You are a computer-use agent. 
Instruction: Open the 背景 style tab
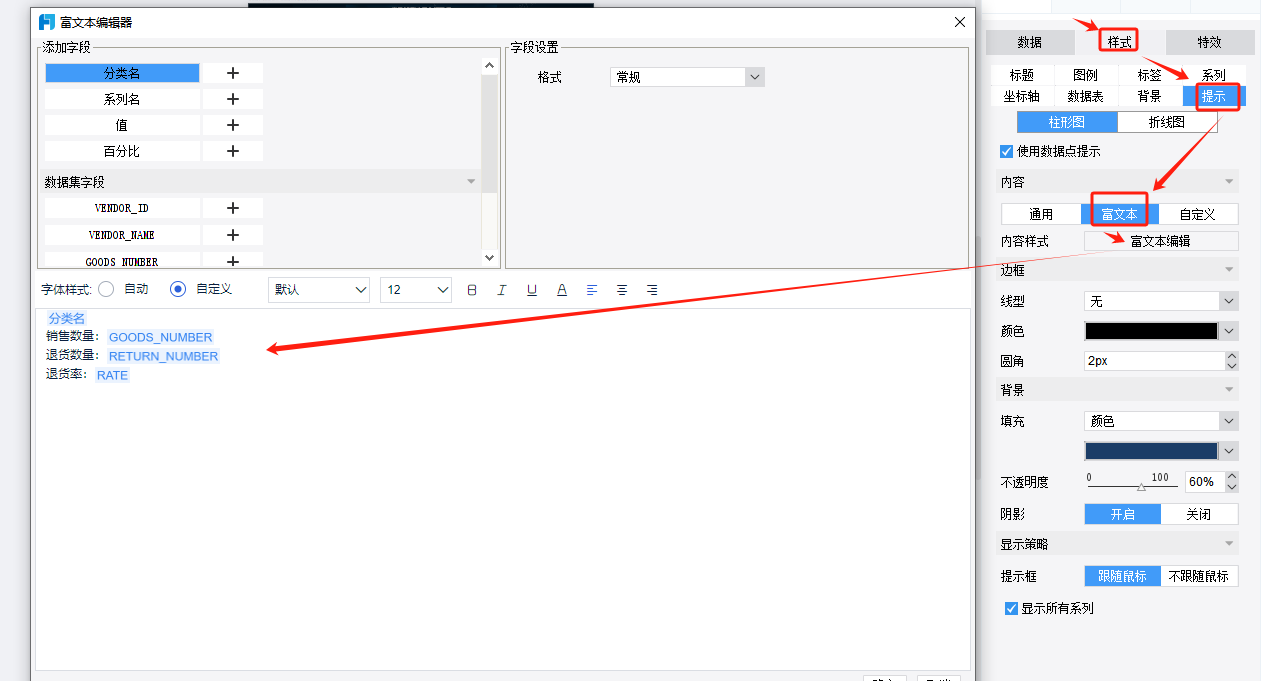[1150, 96]
